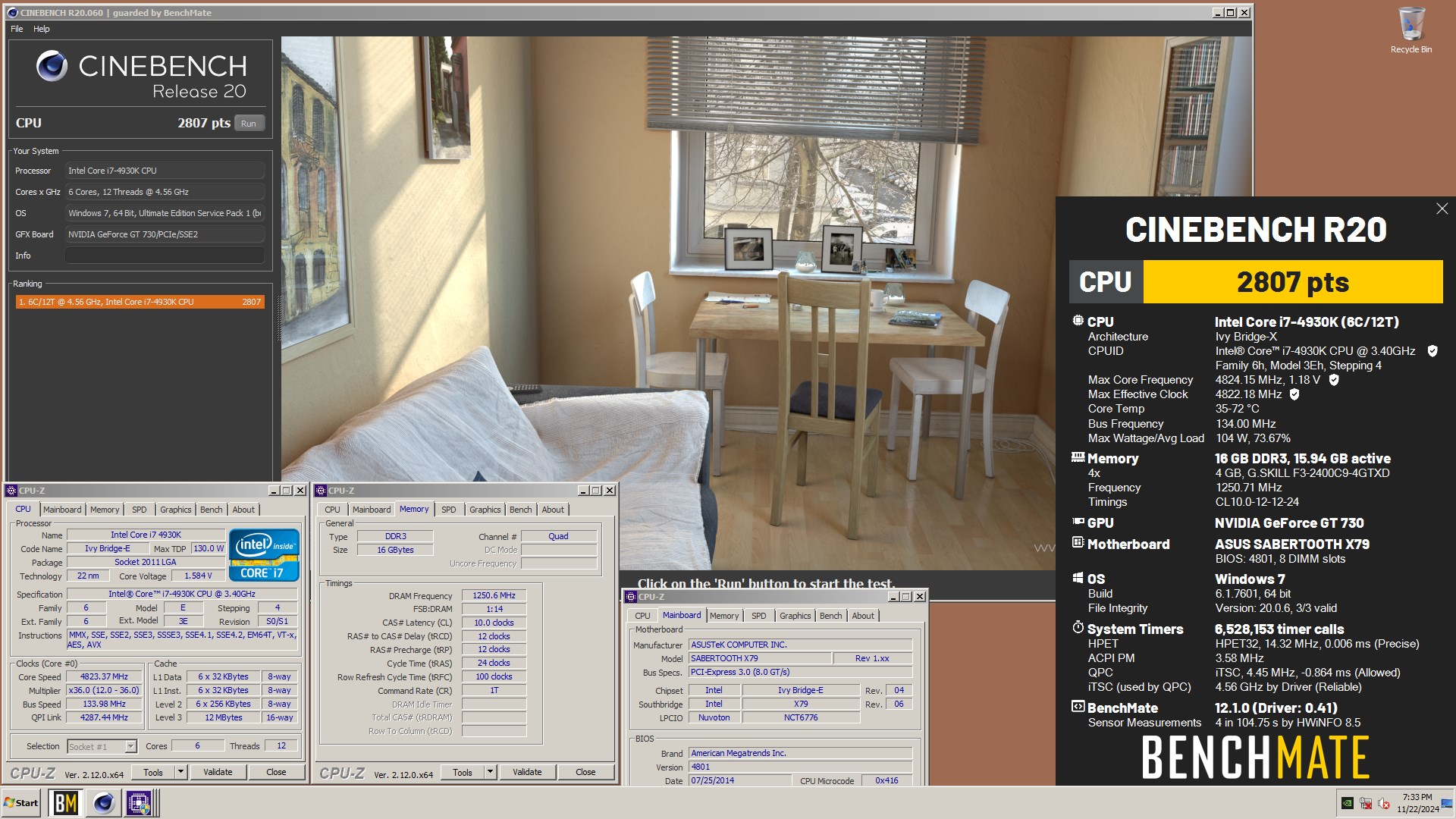Open the Graphics tab in CPU-Z memory window

[x=485, y=510]
